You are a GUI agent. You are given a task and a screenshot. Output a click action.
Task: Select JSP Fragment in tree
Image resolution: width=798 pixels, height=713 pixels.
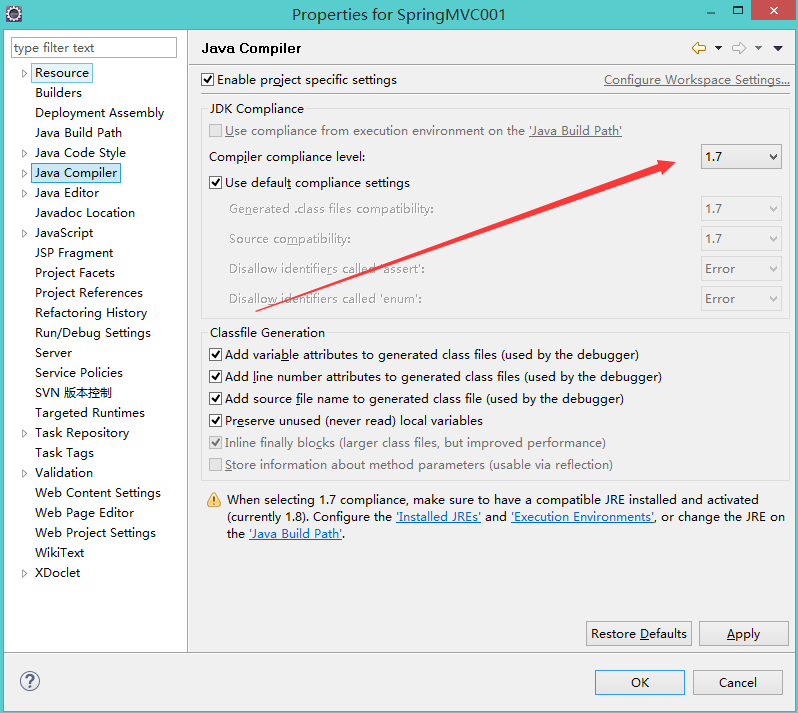74,253
